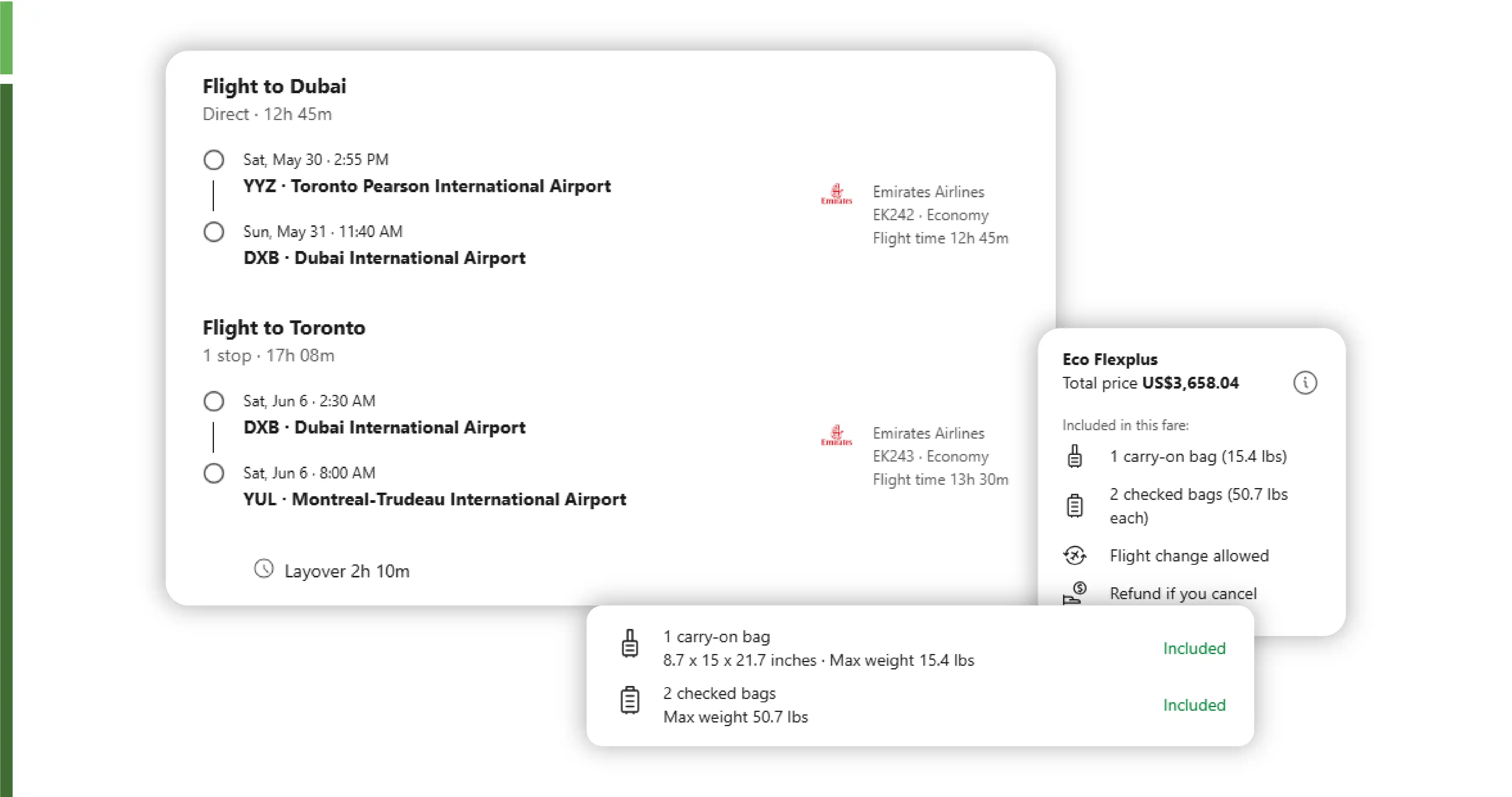Click the Toronto Pearson departure circle marker
Image resolution: width=1512 pixels, height=797 pixels.
[x=214, y=160]
